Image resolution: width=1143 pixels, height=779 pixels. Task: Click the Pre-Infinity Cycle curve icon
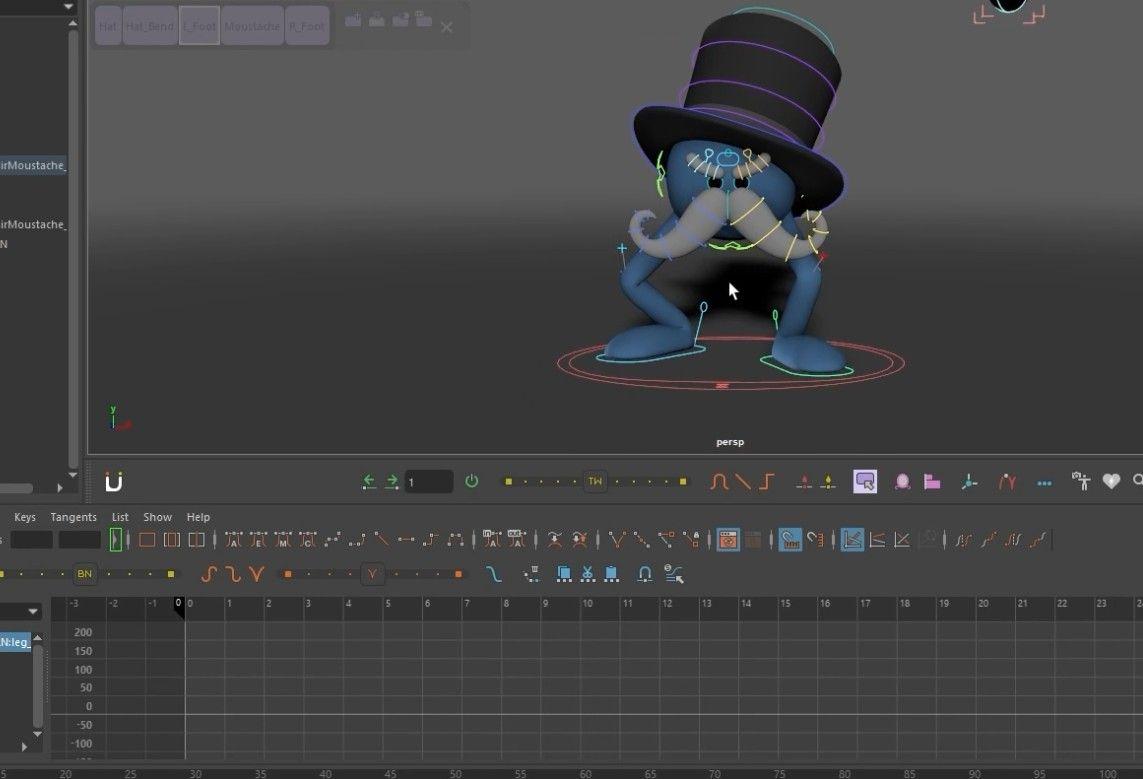coord(964,540)
